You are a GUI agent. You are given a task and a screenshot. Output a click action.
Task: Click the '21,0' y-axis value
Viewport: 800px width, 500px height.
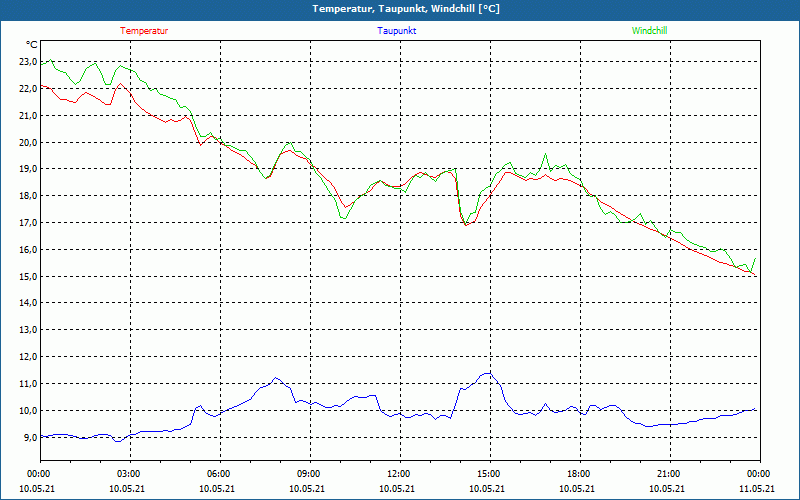[x=28, y=115]
